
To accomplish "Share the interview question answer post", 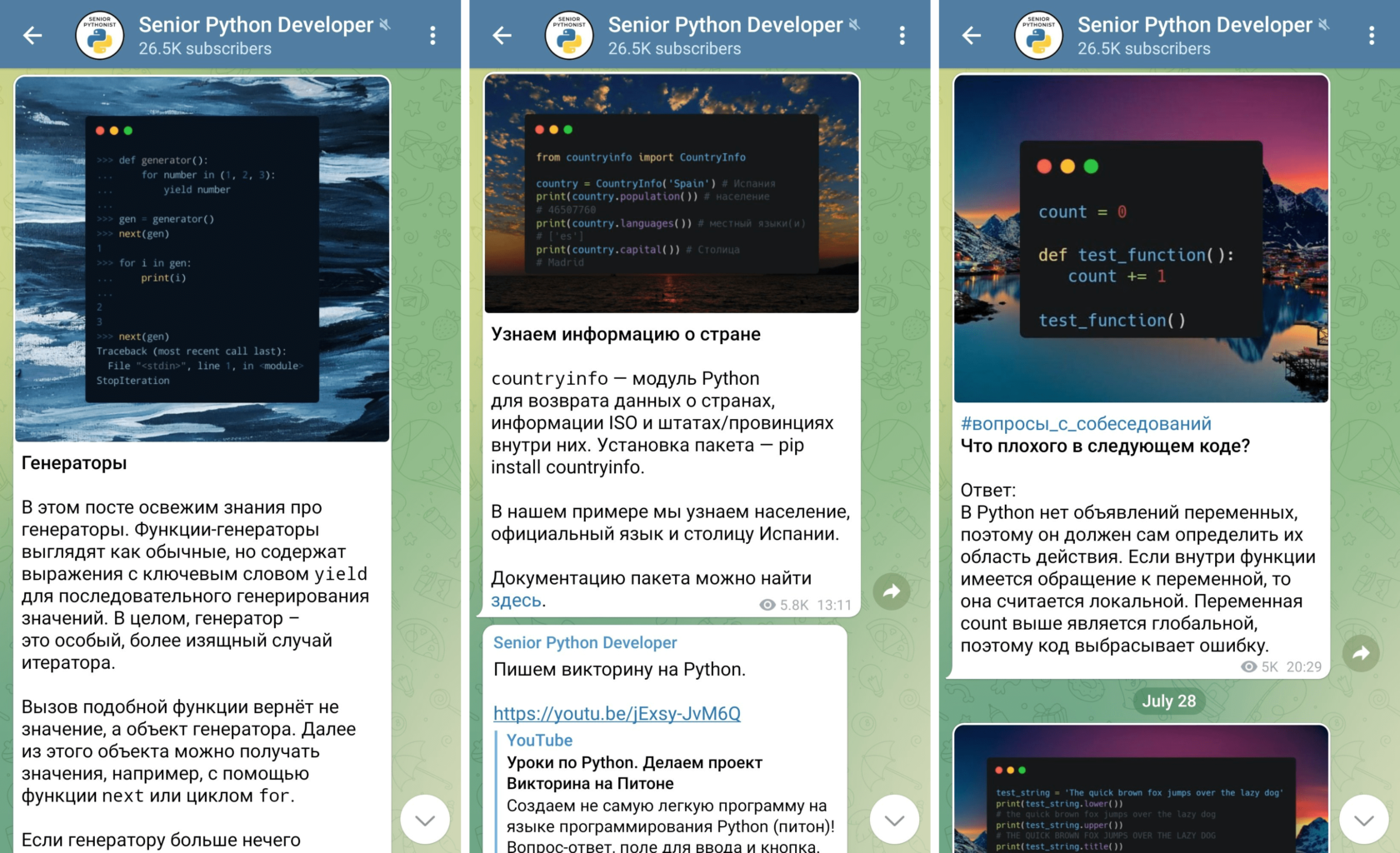I will click(1362, 655).
